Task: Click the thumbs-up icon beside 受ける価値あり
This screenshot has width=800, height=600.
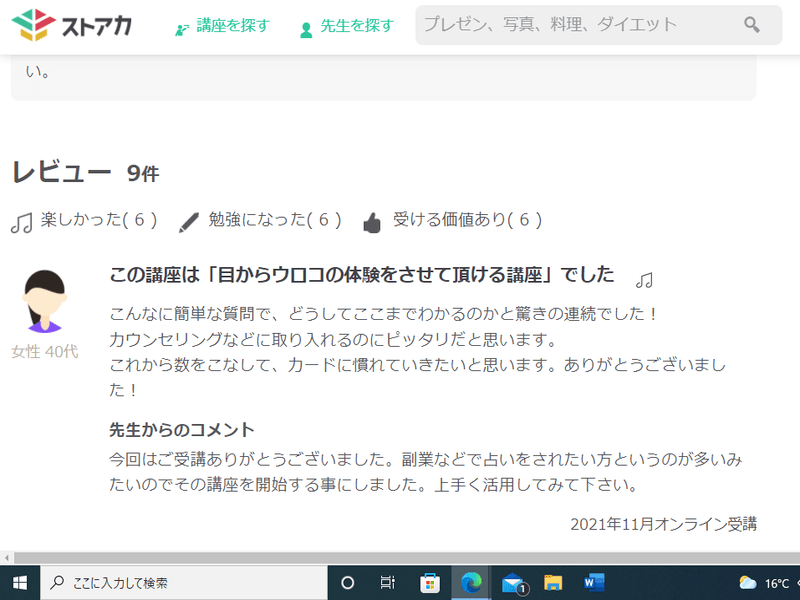Action: (372, 222)
